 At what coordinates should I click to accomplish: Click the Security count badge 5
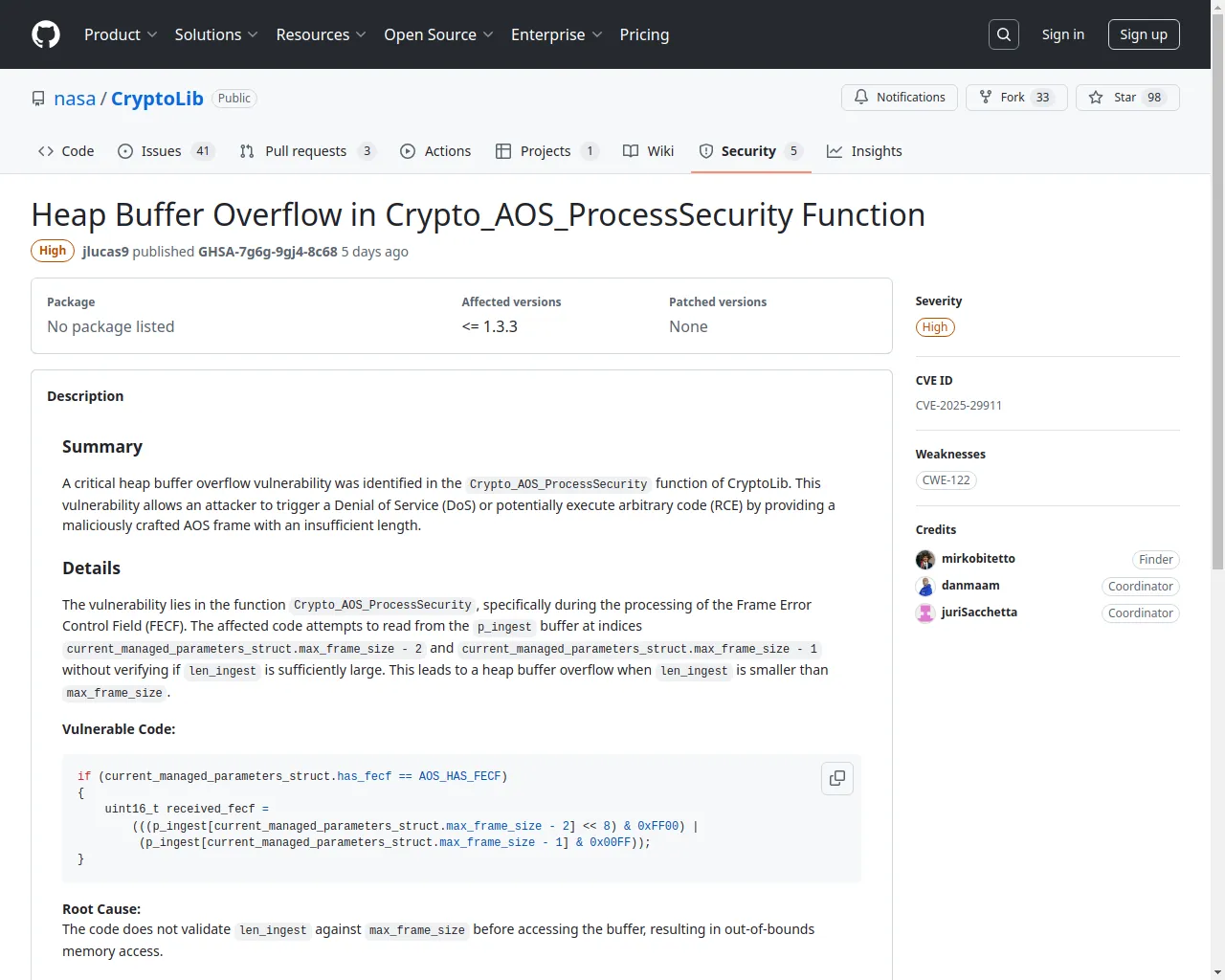click(x=793, y=151)
